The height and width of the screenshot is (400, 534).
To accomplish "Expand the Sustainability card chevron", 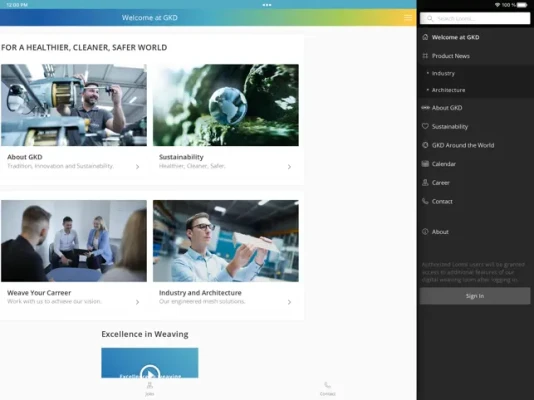I will [289, 166].
